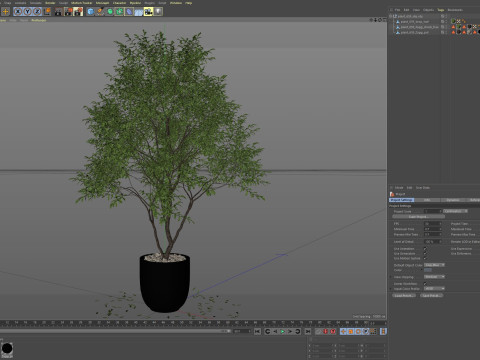Add a Cube primitive object
Screen dimensions: 480x360
[90, 12]
